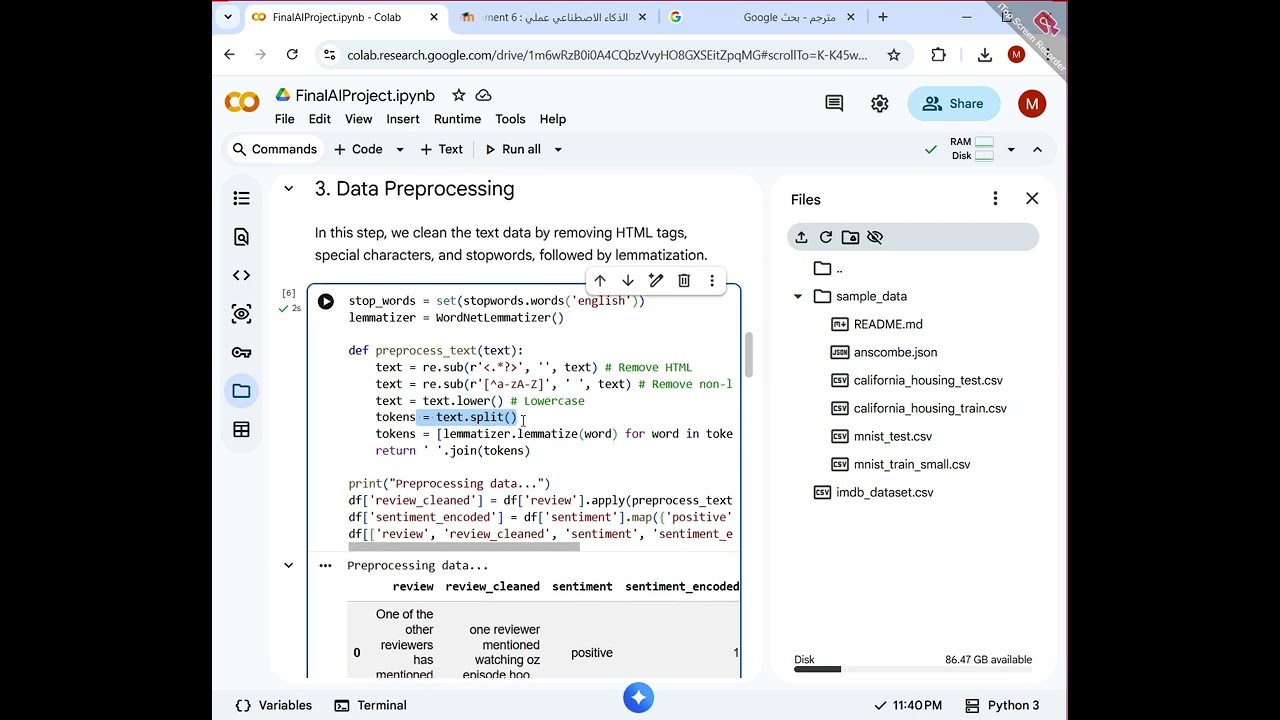
Task: Star the notebook in Google Drive
Action: (458, 95)
